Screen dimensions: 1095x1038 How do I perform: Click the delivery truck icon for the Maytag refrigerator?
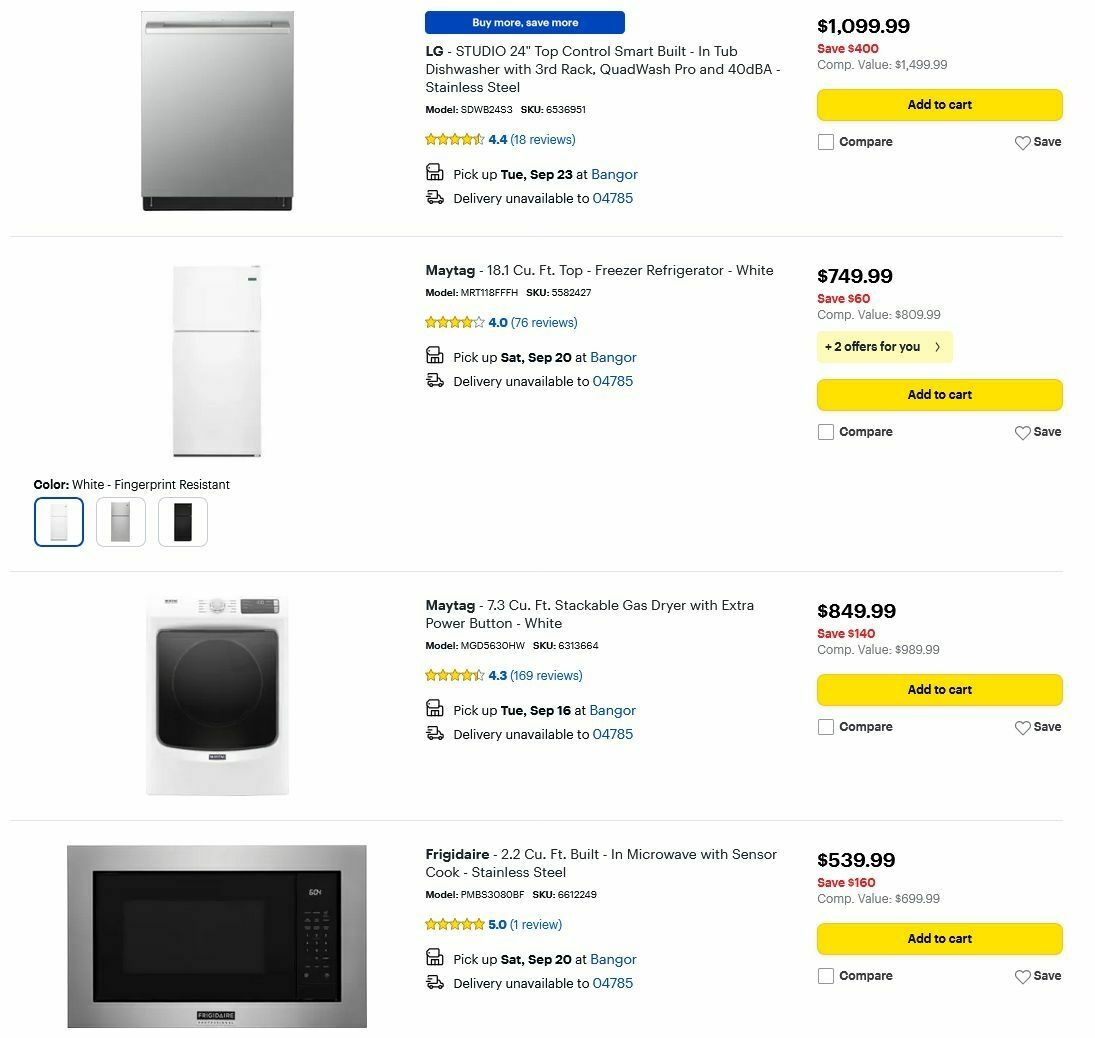pos(435,379)
